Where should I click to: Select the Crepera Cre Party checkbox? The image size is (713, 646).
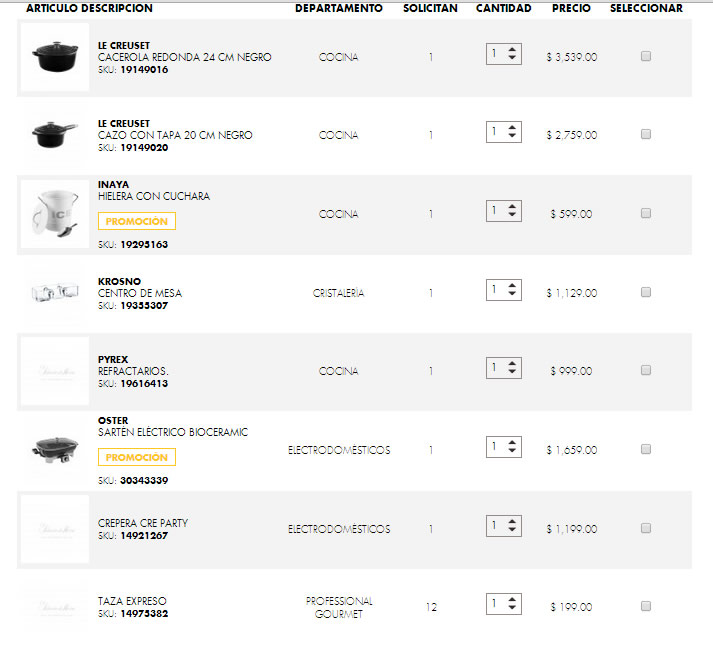(646, 528)
